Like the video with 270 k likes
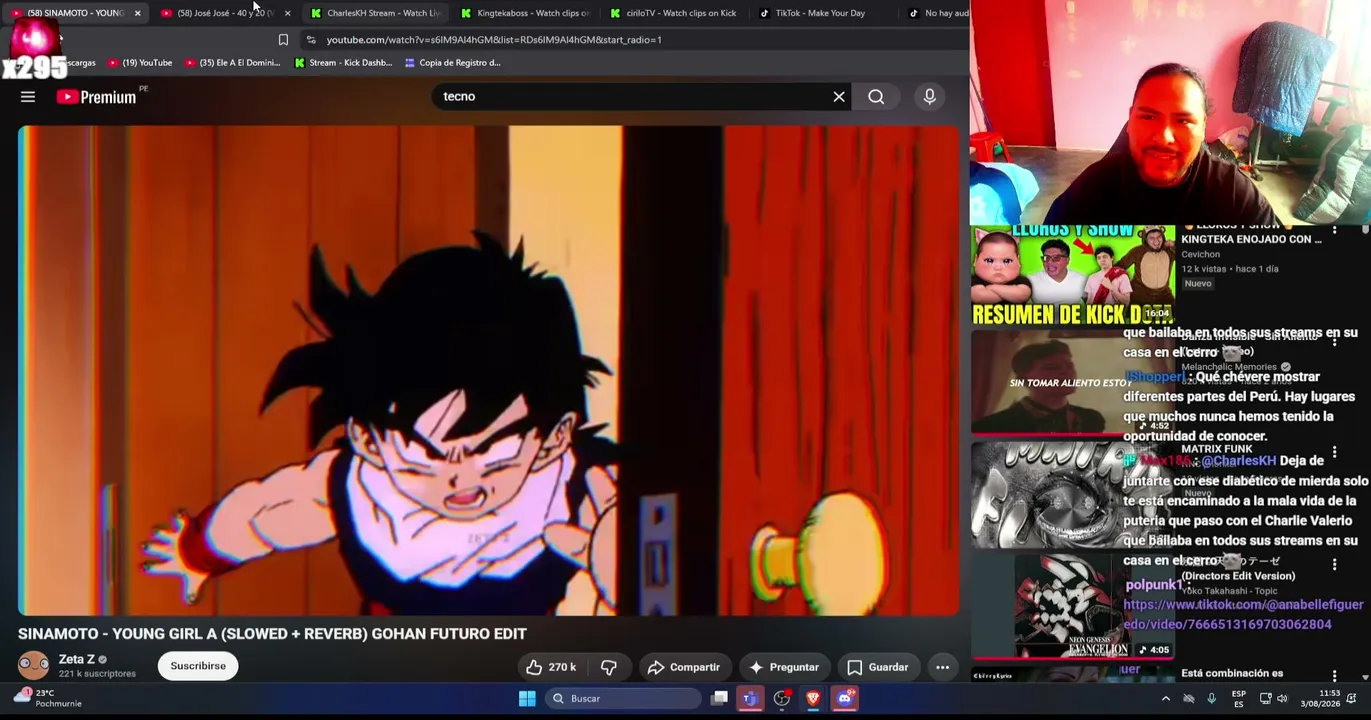1371x720 pixels. pyautogui.click(x=551, y=667)
